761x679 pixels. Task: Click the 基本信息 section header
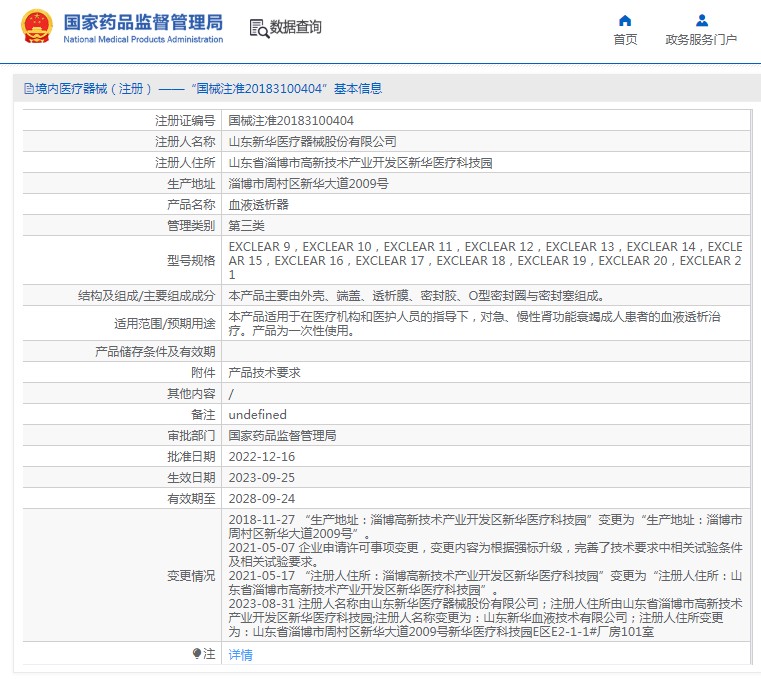(x=358, y=89)
